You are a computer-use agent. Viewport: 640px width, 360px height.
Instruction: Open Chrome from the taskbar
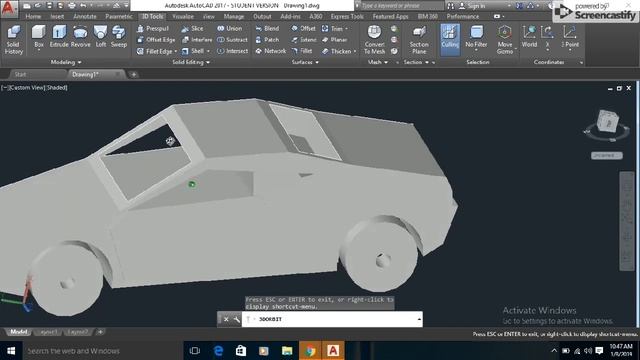point(310,351)
